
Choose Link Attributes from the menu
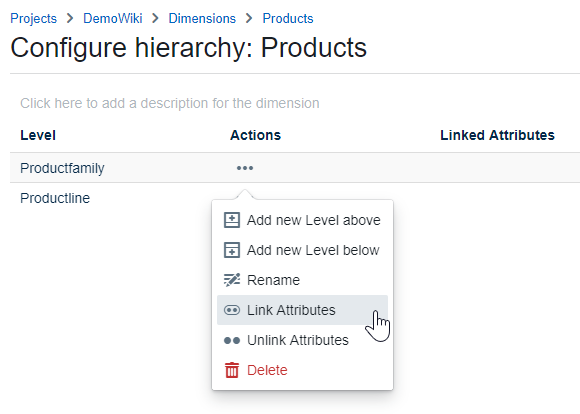303,310
